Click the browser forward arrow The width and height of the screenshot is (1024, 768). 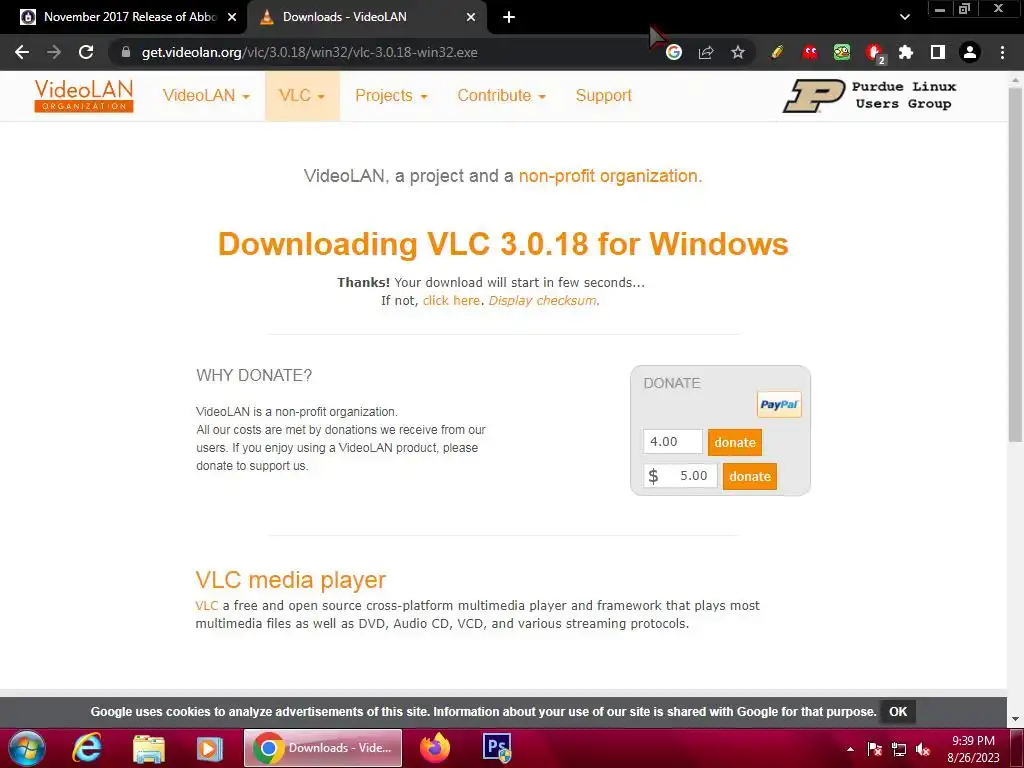[54, 52]
